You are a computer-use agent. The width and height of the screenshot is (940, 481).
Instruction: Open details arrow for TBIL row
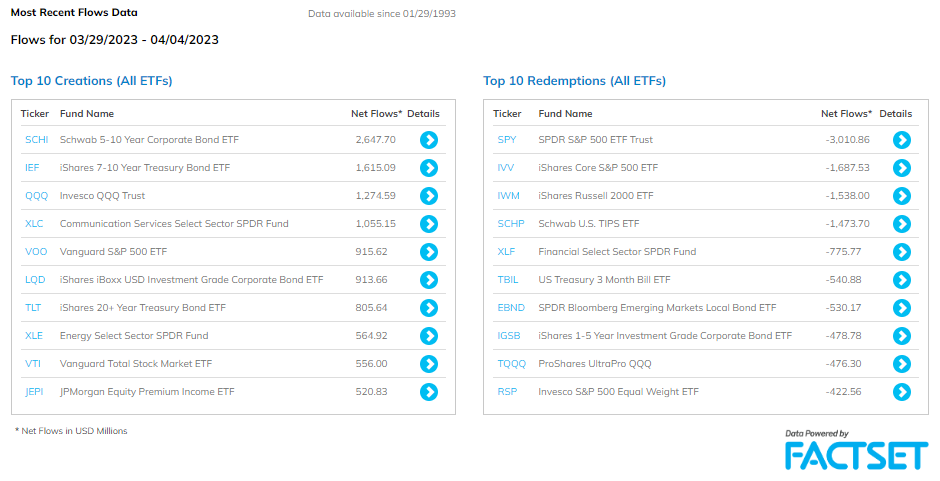902,279
